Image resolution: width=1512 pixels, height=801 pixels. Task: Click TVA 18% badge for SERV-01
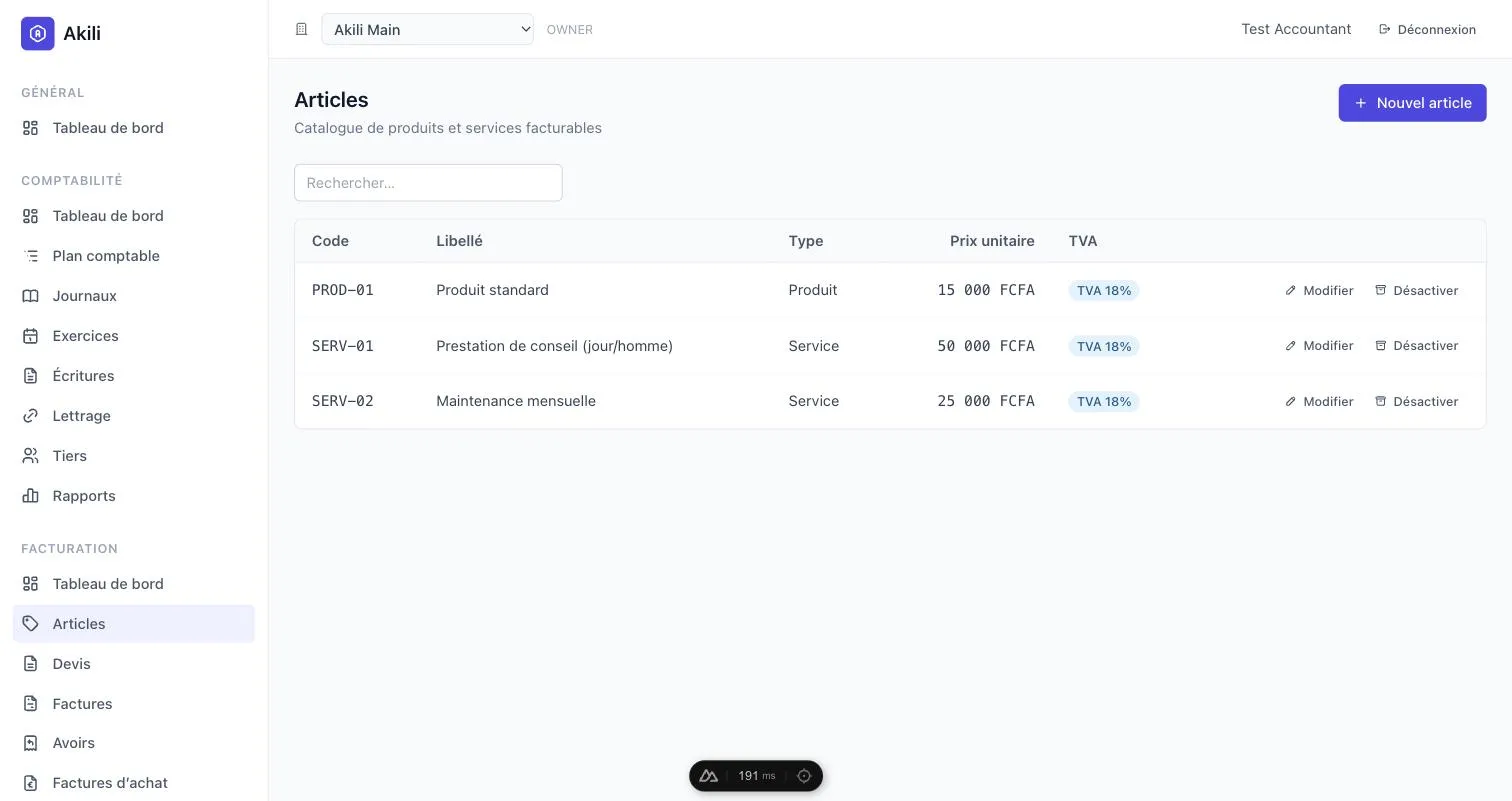pyautogui.click(x=1104, y=346)
